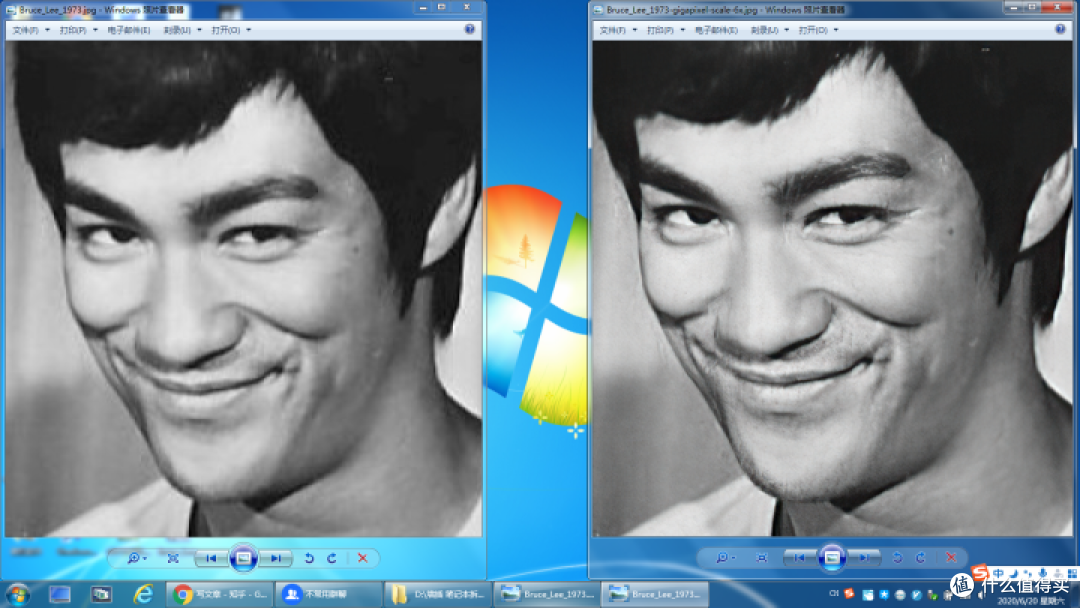Open Help icon in left viewer toolbar
Screen dimensions: 1080x608
[470, 30]
